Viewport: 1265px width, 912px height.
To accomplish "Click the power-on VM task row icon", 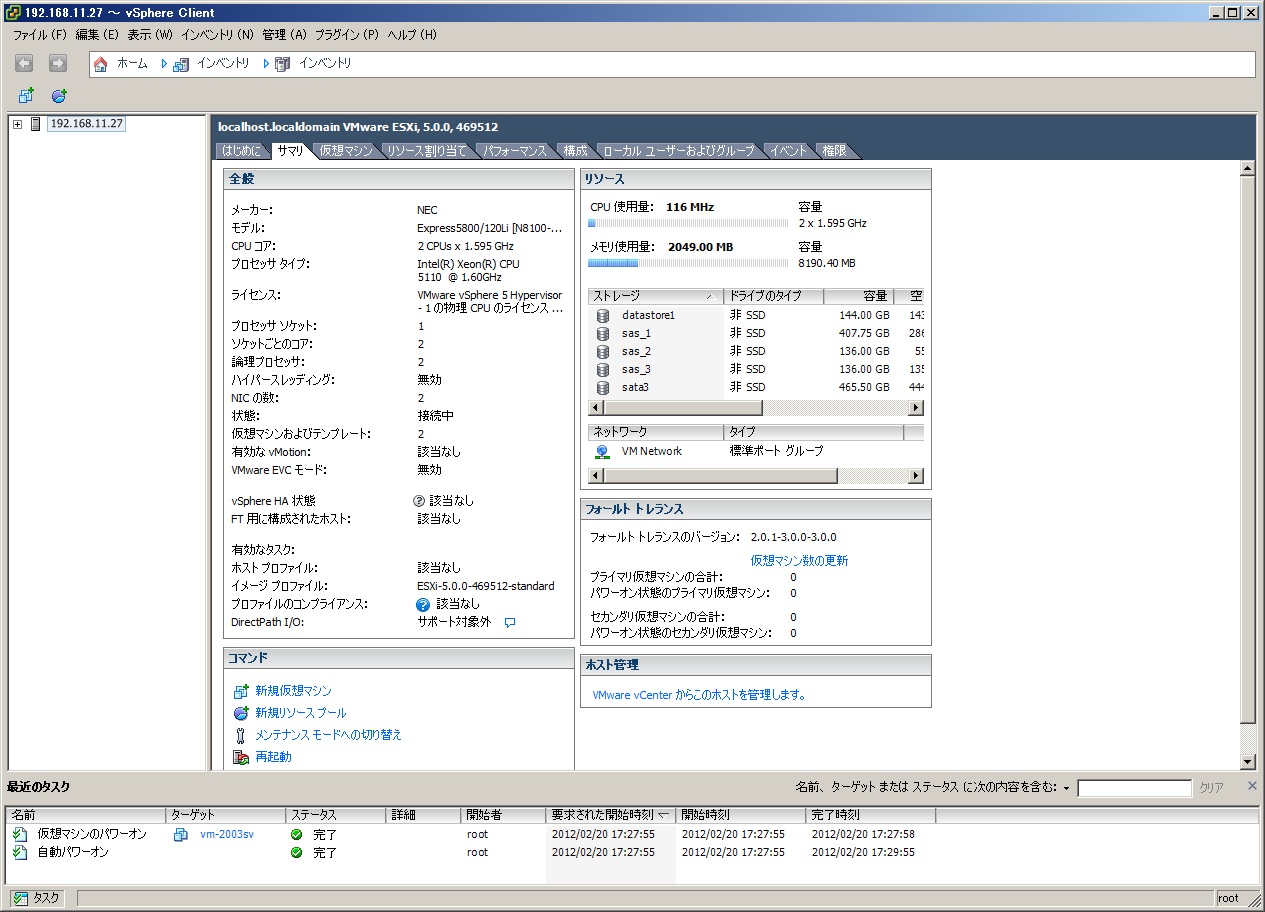I will coord(20,834).
